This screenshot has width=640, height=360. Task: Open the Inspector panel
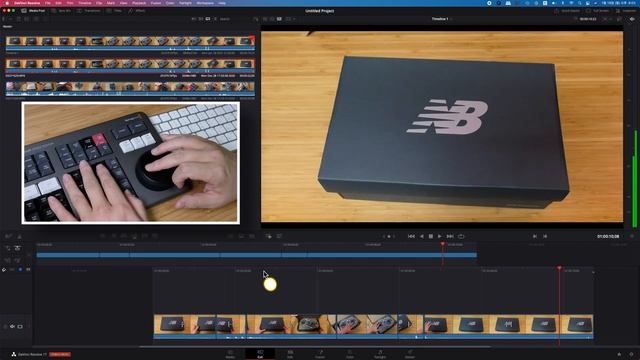[626, 11]
